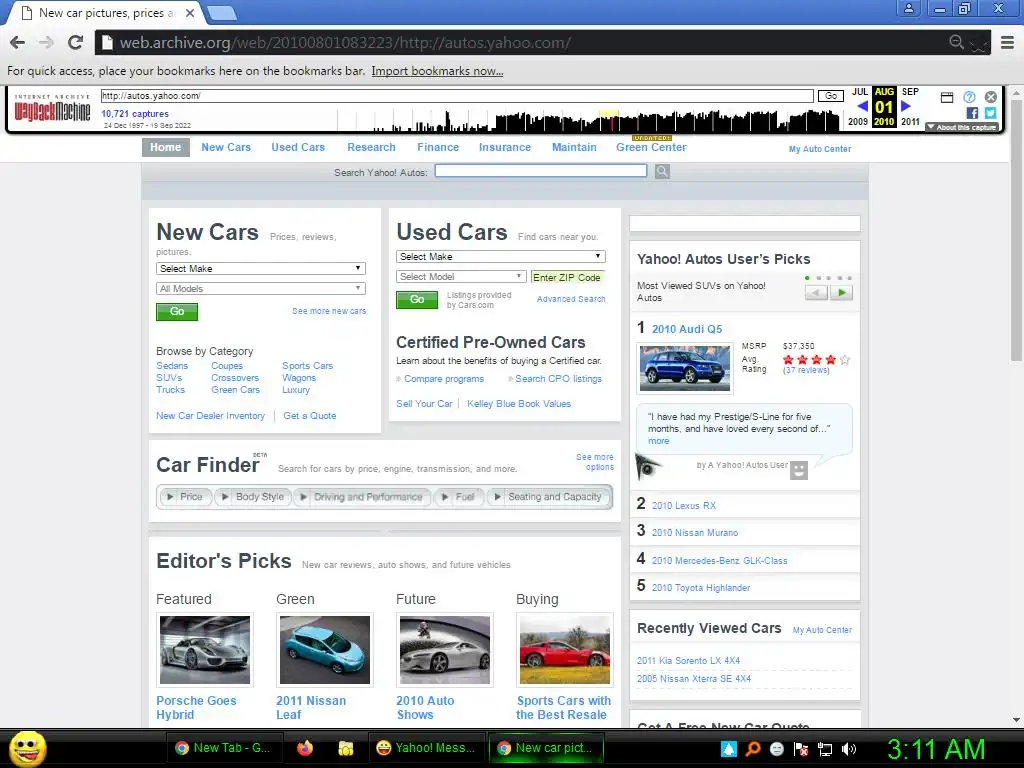
Task: Click the 37 reviews link
Action: pyautogui.click(x=806, y=370)
